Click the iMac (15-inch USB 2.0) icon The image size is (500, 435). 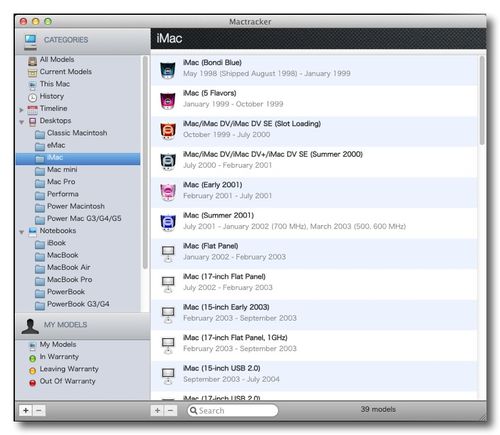click(x=168, y=376)
